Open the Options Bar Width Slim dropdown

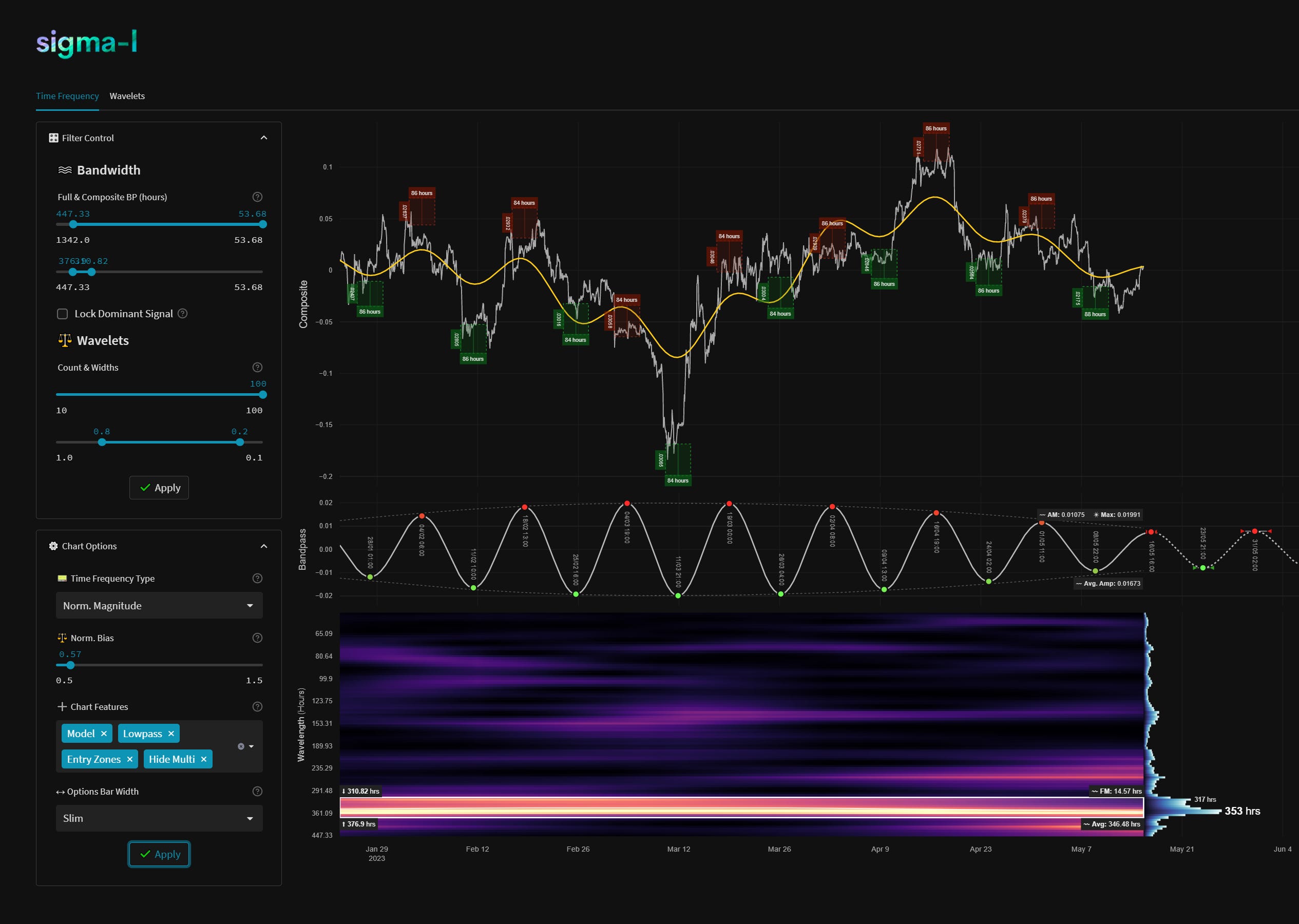tap(159, 818)
